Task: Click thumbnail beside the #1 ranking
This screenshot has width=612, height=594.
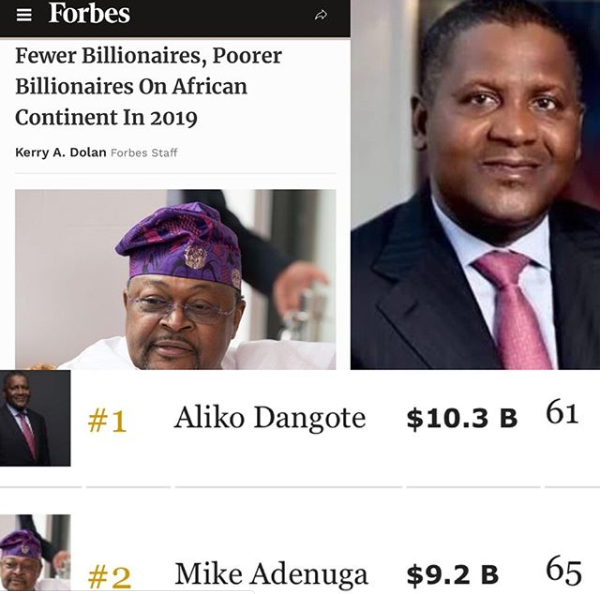Action: point(35,418)
